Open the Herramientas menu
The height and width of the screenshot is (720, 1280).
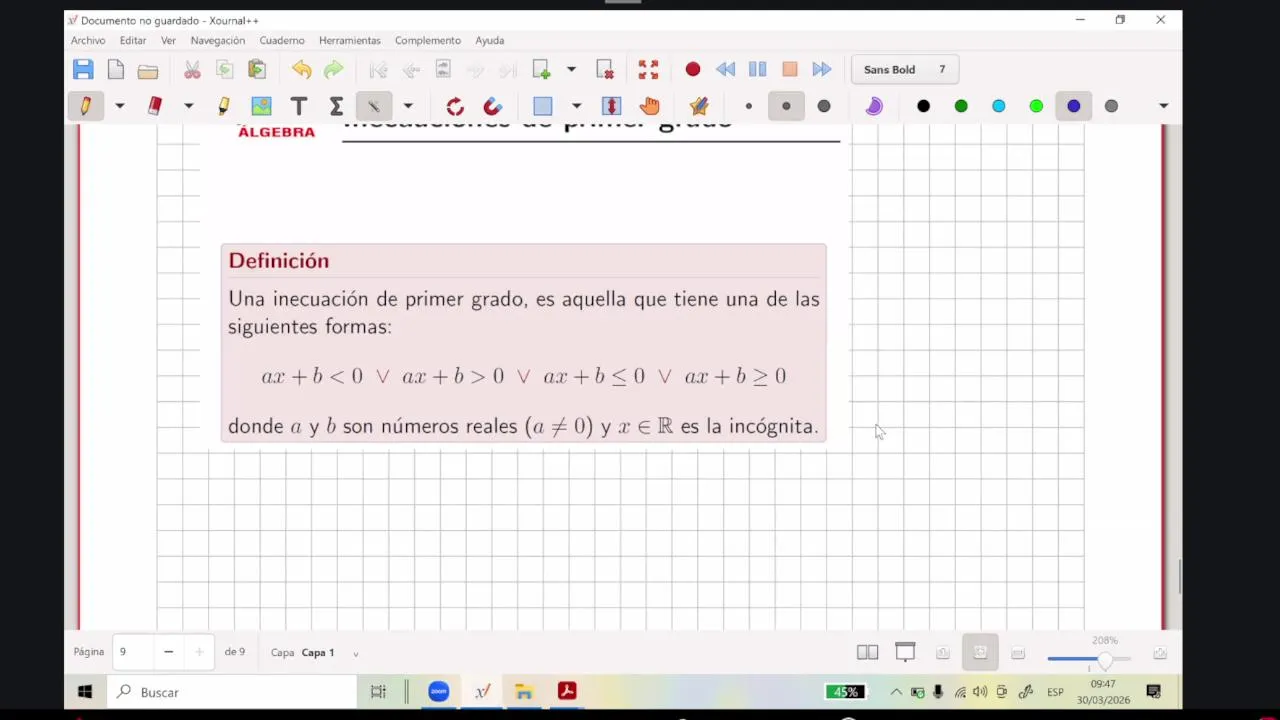(350, 40)
